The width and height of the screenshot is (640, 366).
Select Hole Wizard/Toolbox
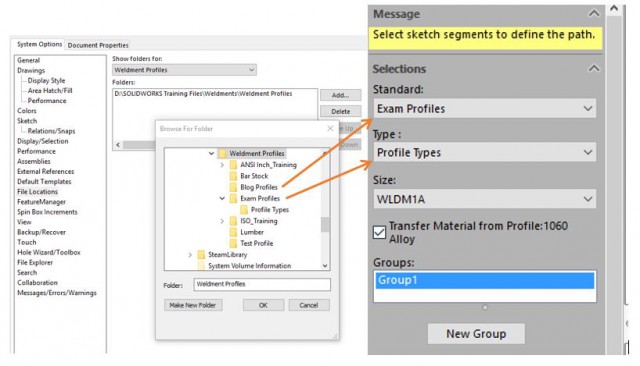pyautogui.click(x=49, y=253)
